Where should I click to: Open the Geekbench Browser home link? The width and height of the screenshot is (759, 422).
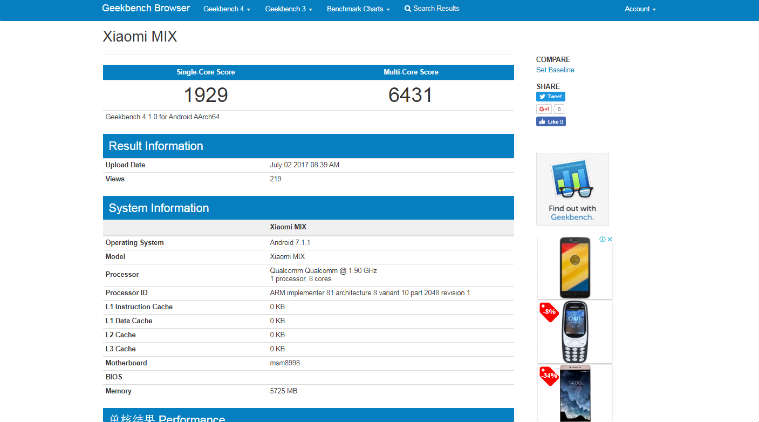(146, 8)
